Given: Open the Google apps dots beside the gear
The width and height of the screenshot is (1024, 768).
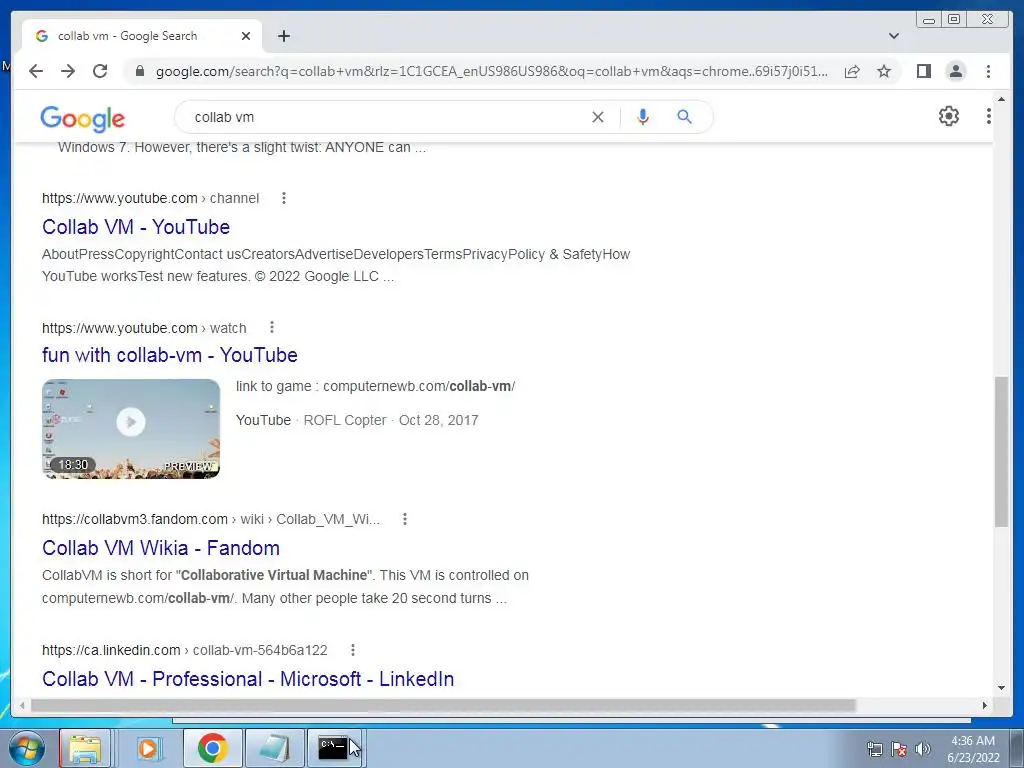Looking at the screenshot, I should pos(989,116).
